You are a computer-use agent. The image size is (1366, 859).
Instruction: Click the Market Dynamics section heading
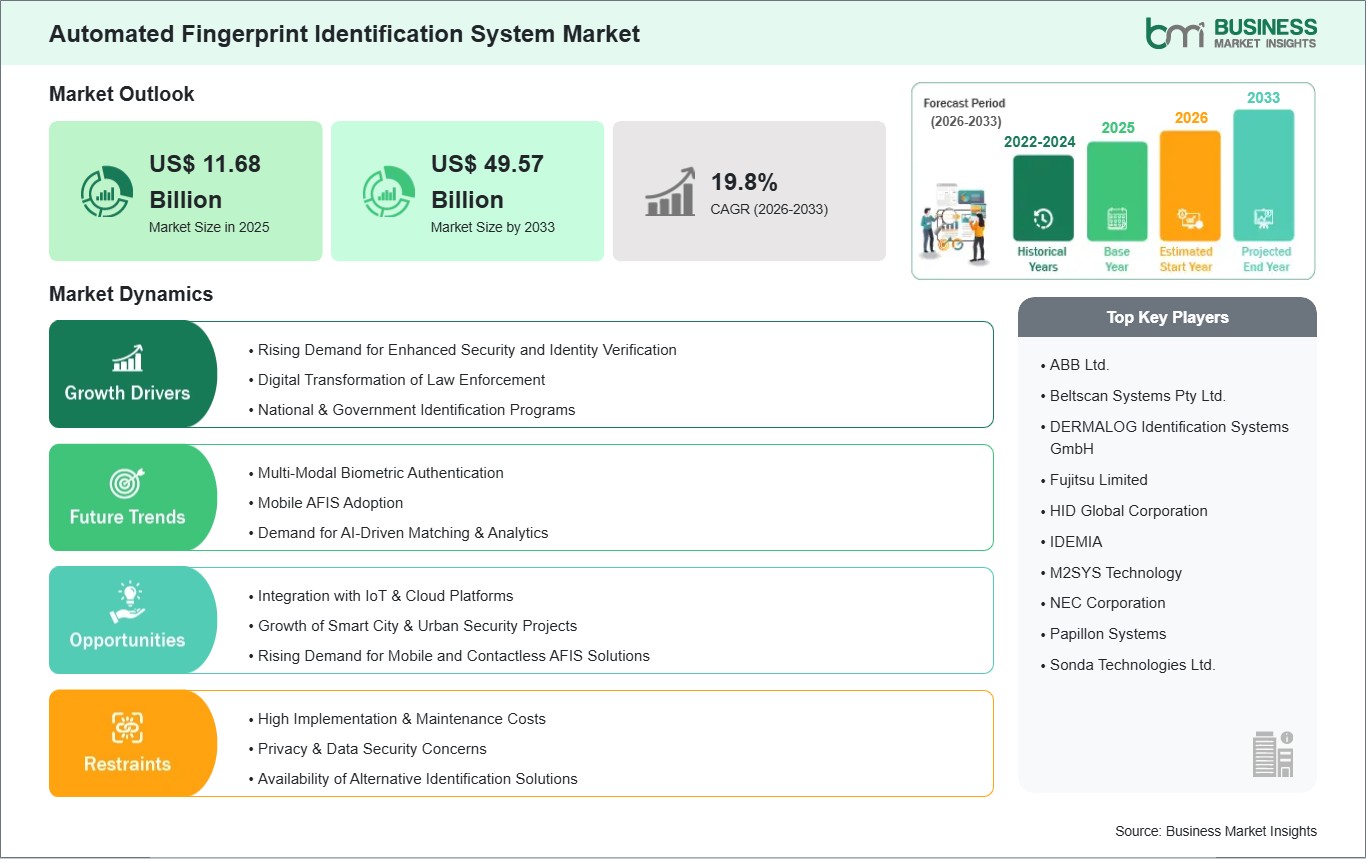click(x=131, y=294)
